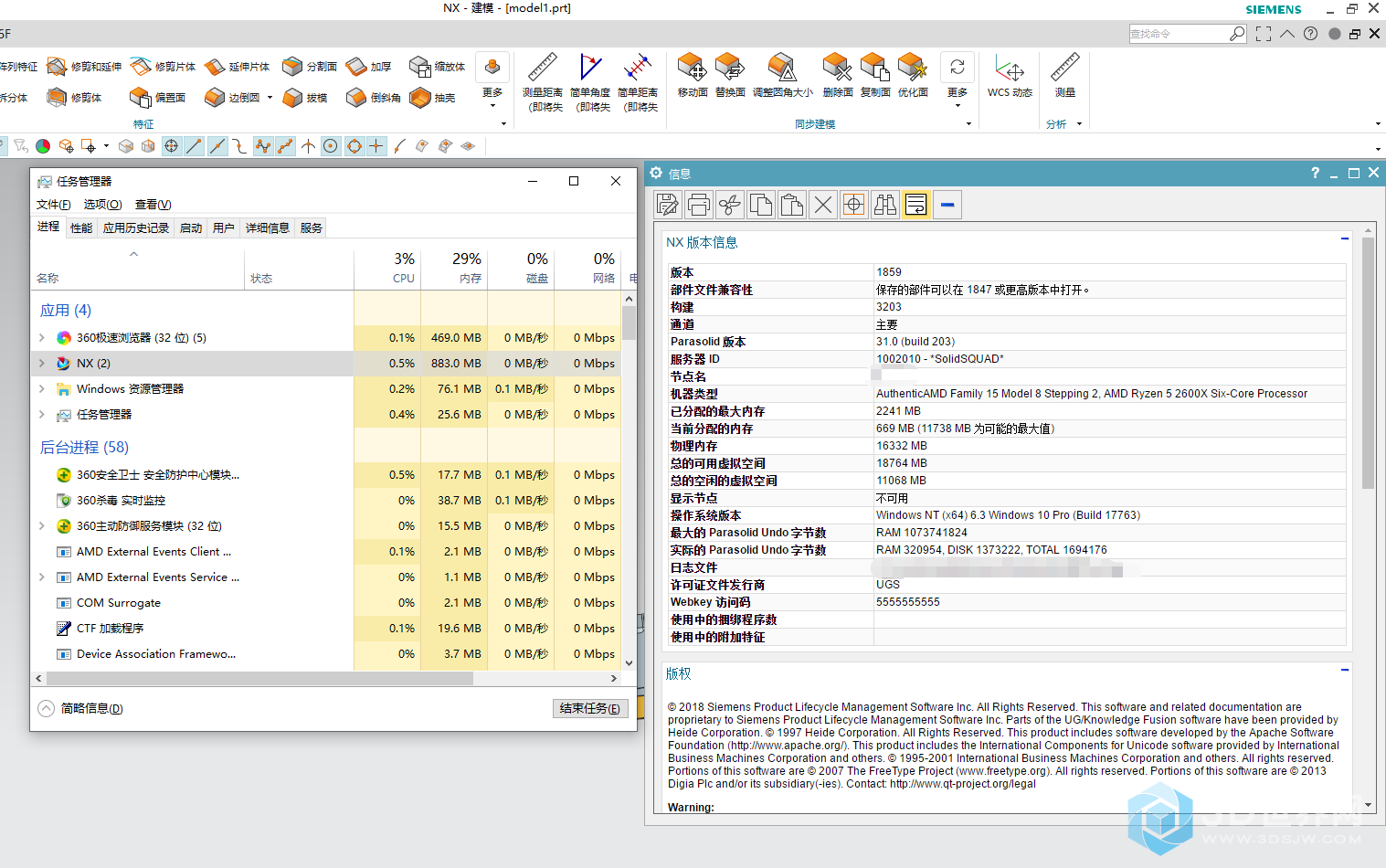The height and width of the screenshot is (868, 1386).
Task: Toggle the arc center snap option
Action: [331, 146]
